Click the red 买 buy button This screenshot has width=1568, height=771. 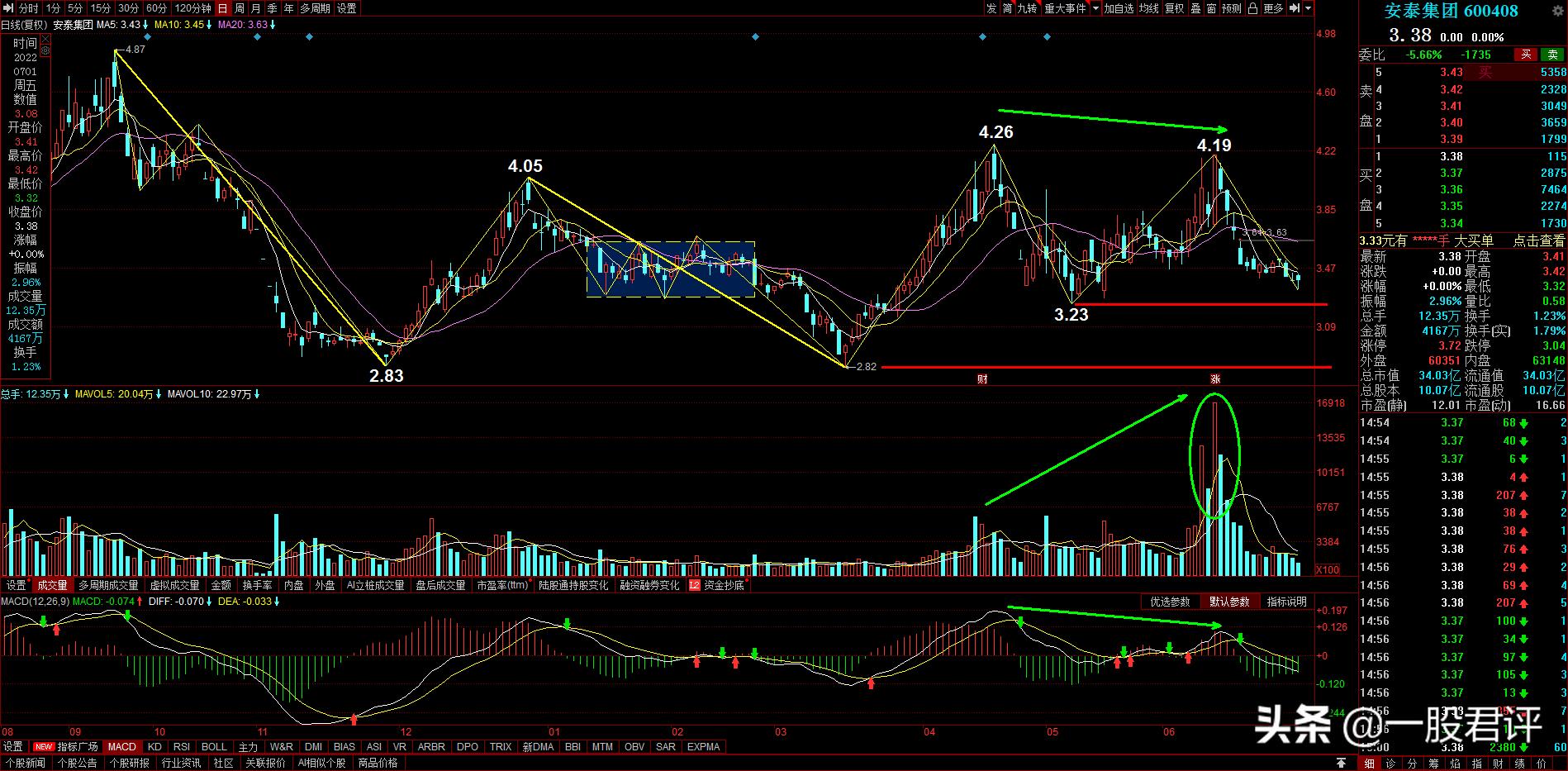(1526, 55)
